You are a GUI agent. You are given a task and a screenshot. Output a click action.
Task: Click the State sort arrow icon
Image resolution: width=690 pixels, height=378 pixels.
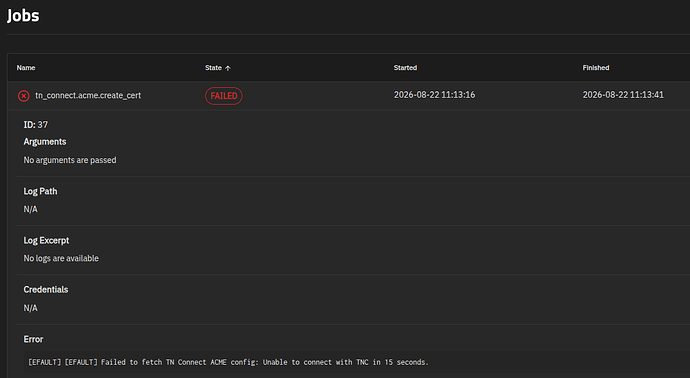[228, 68]
